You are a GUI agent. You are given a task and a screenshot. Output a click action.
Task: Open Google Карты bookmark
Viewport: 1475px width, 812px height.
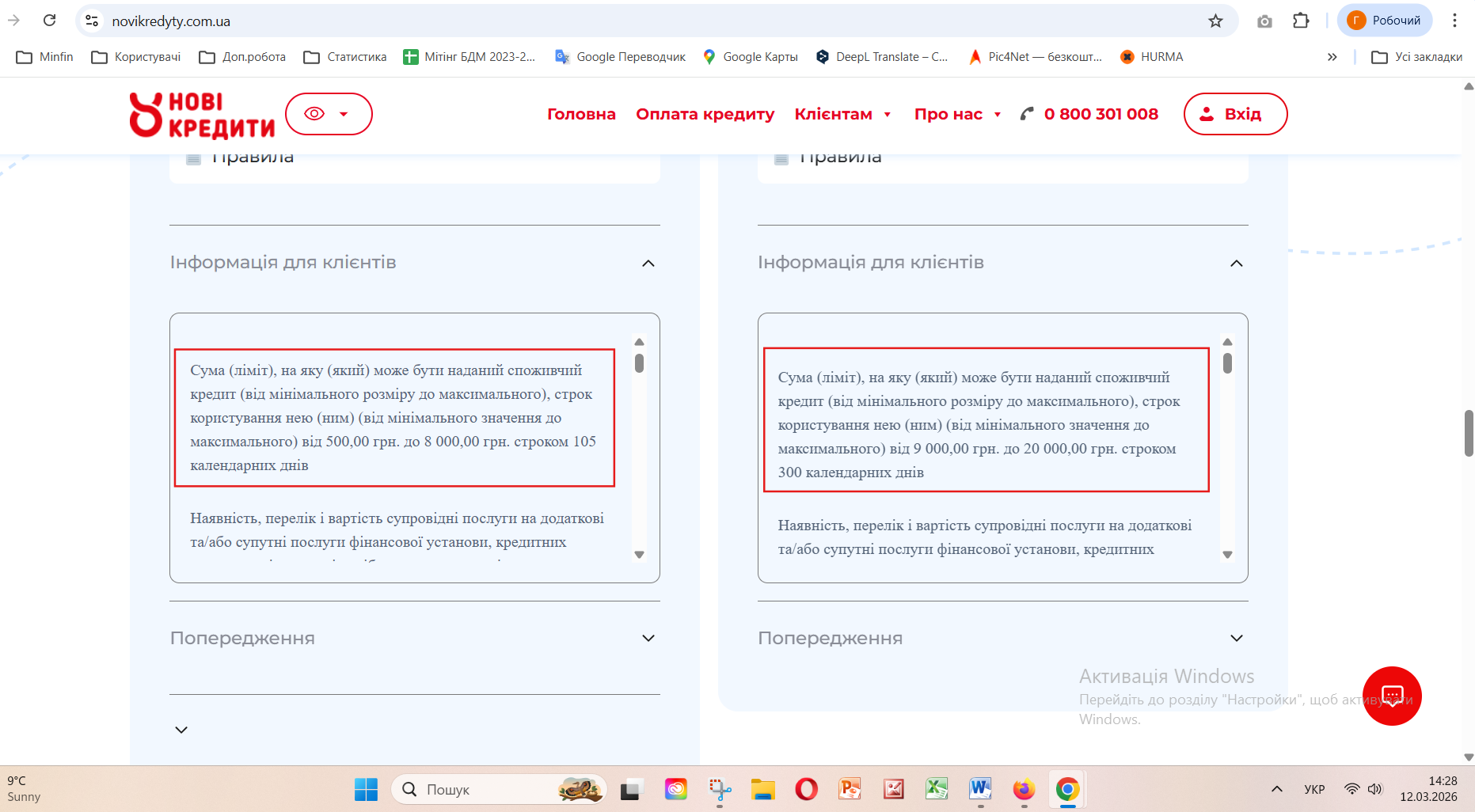[751, 57]
